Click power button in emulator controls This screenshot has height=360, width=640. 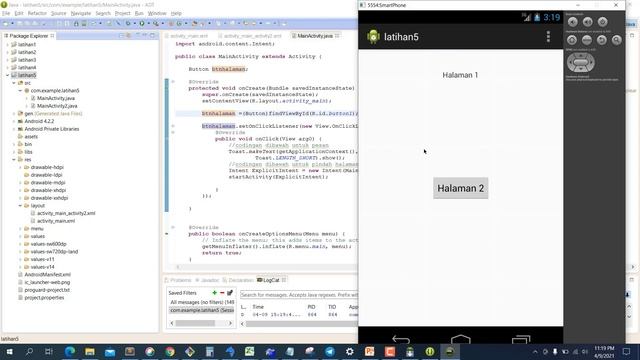(x=602, y=22)
